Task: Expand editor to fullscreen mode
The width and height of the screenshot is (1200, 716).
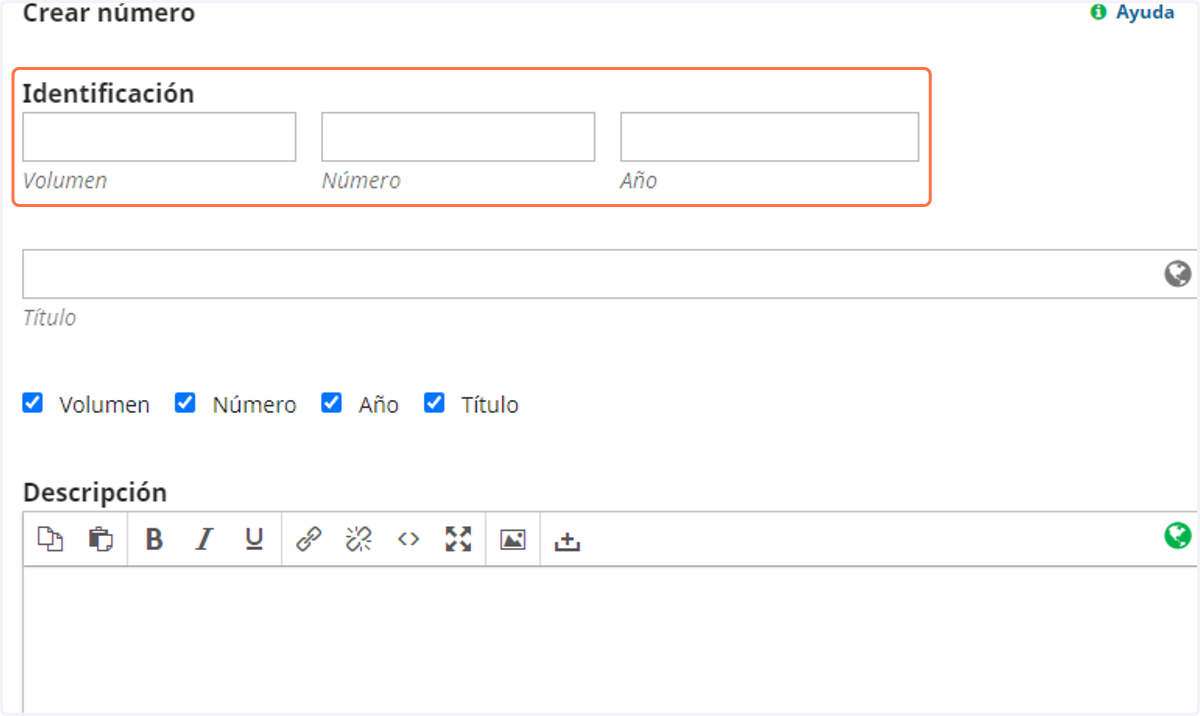Action: pyautogui.click(x=458, y=539)
